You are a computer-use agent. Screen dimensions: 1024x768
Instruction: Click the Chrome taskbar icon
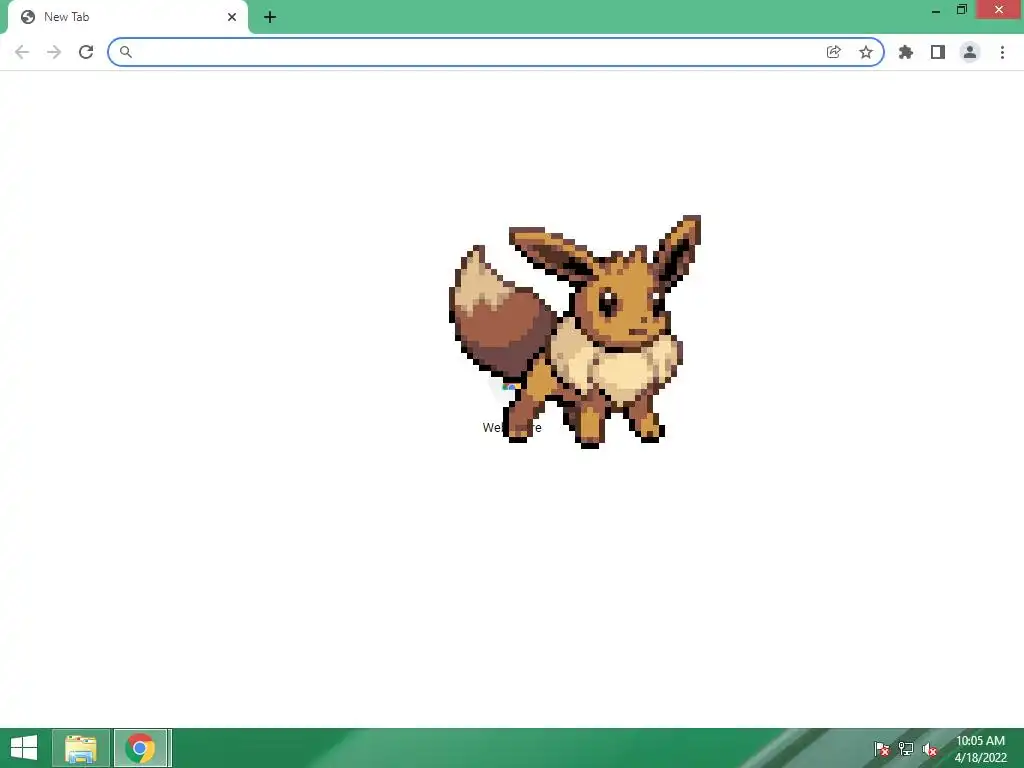coord(140,748)
